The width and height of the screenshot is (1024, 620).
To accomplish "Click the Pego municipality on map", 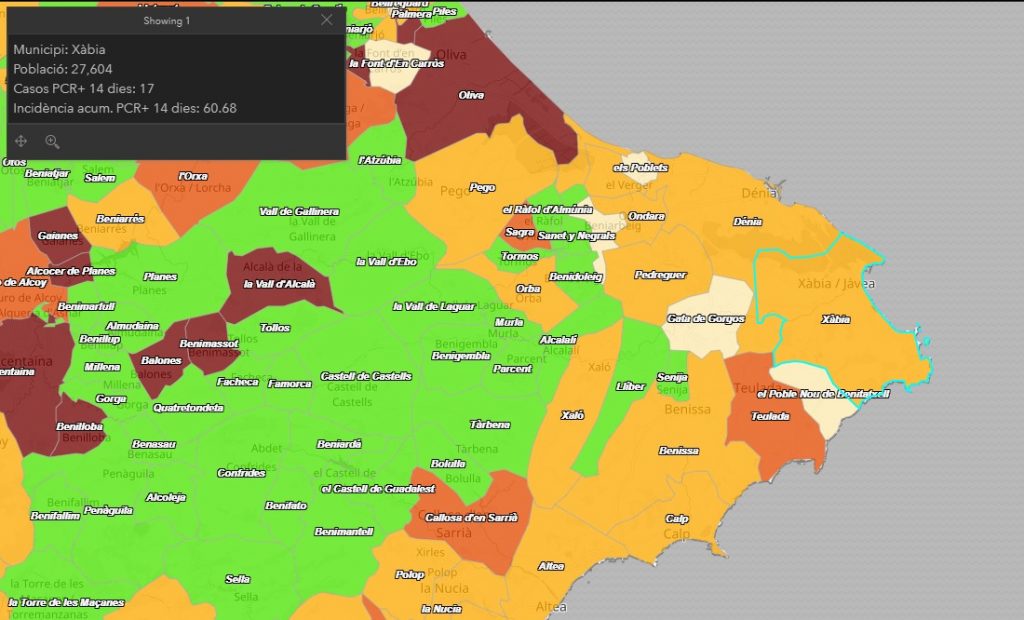I will tap(482, 187).
